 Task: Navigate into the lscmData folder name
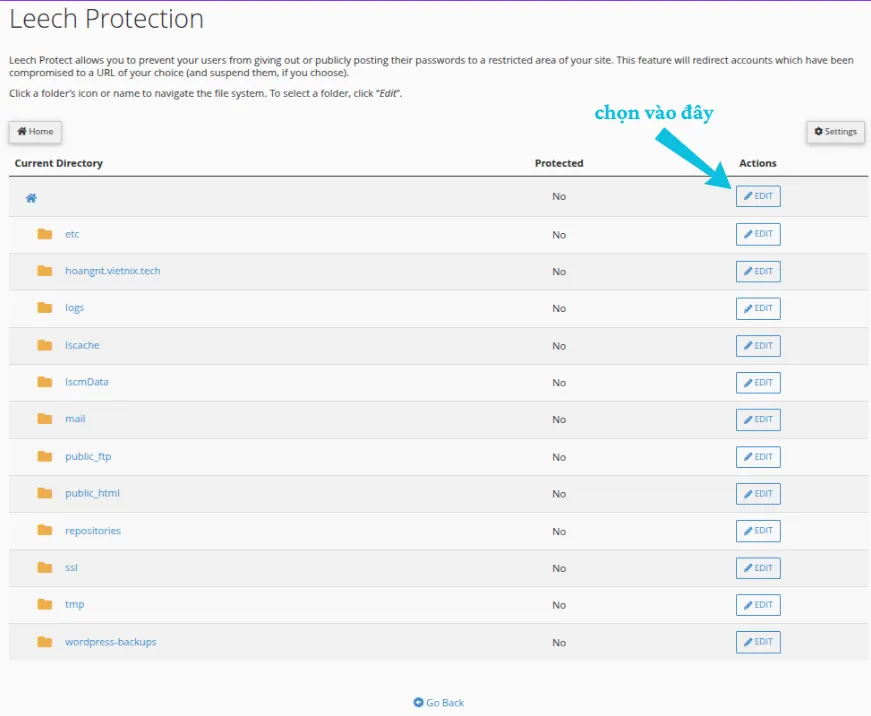(x=86, y=382)
